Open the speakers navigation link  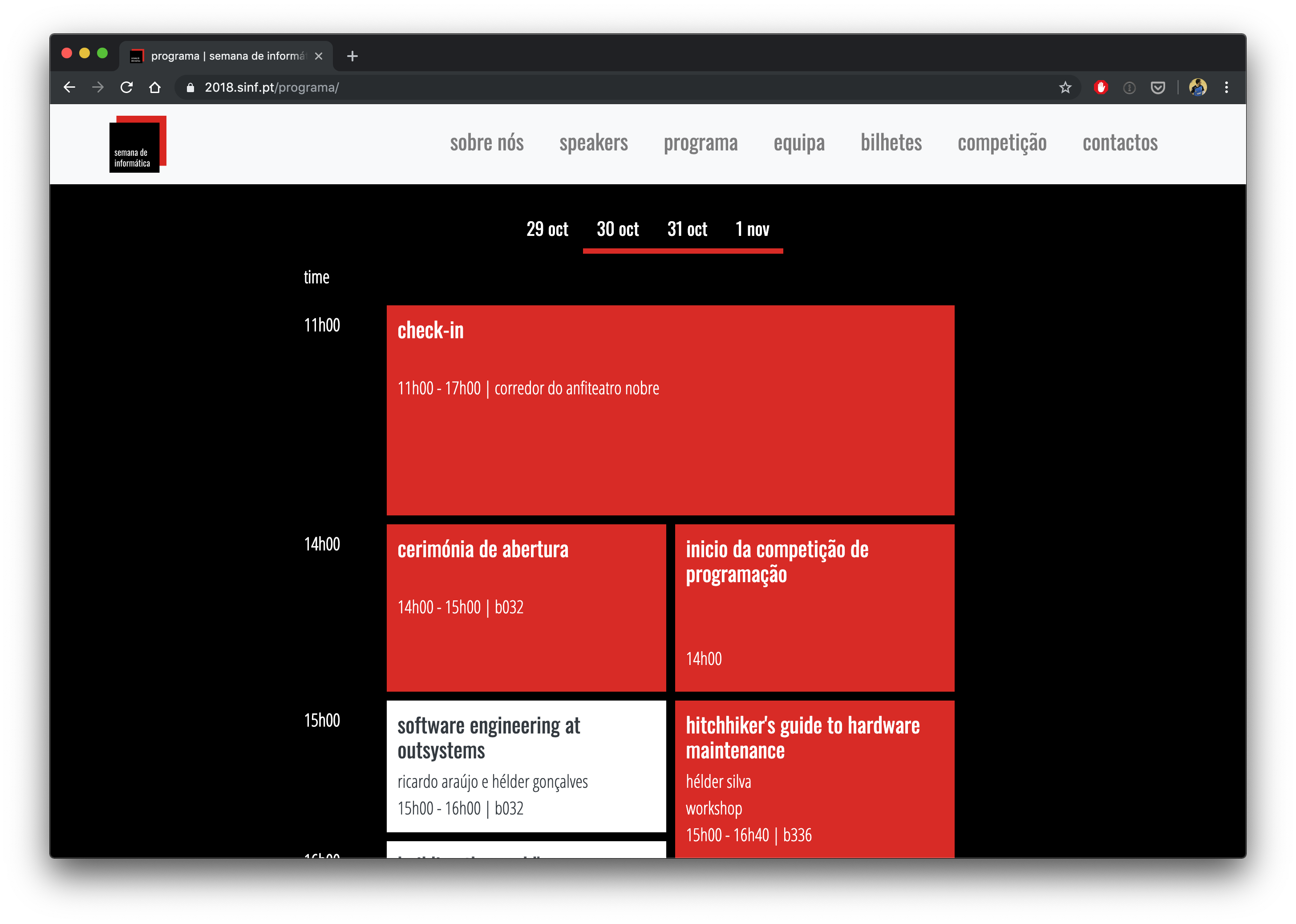pyautogui.click(x=593, y=143)
